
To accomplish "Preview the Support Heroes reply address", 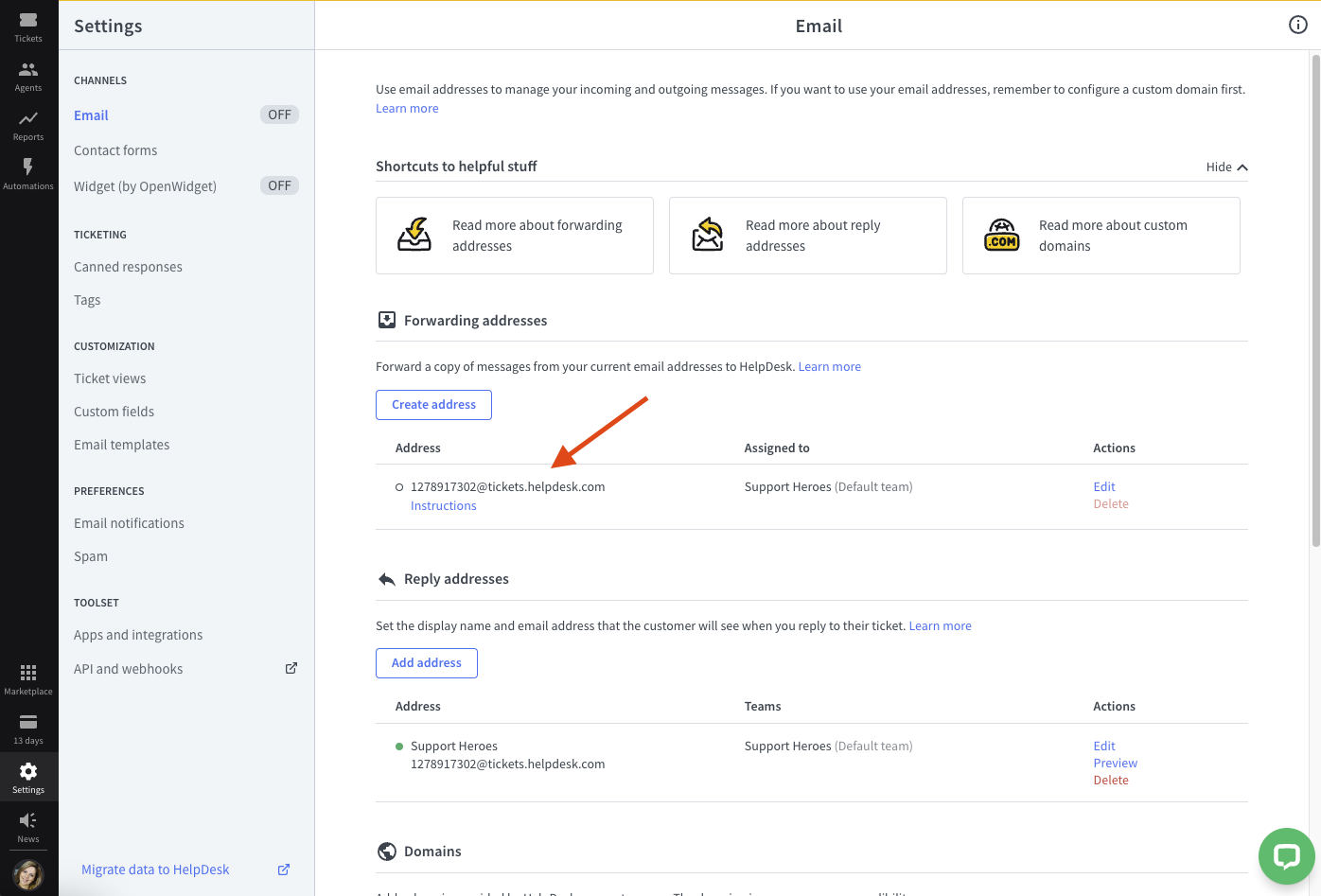I will 1116,764.
